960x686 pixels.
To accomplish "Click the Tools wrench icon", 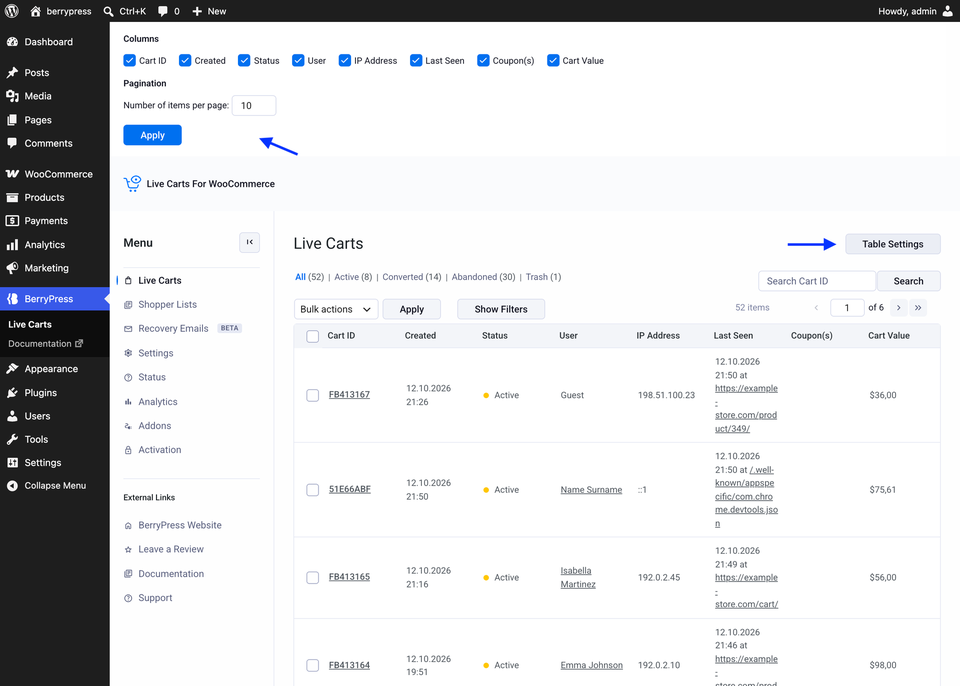I will (x=12, y=439).
